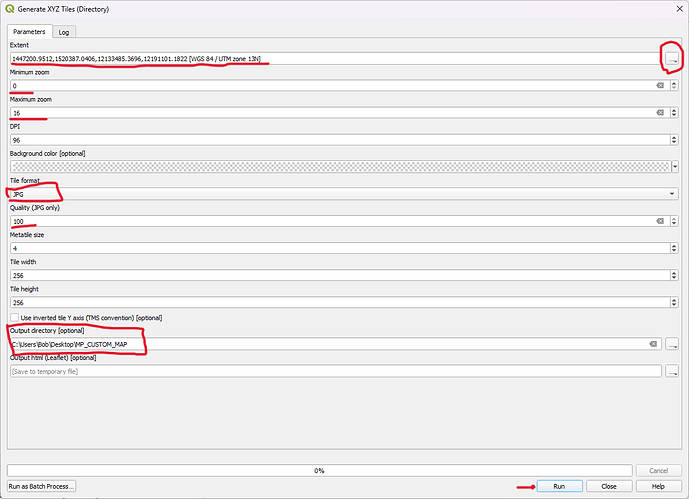Enable Use inverted tile Y axis checkbox

coord(15,318)
